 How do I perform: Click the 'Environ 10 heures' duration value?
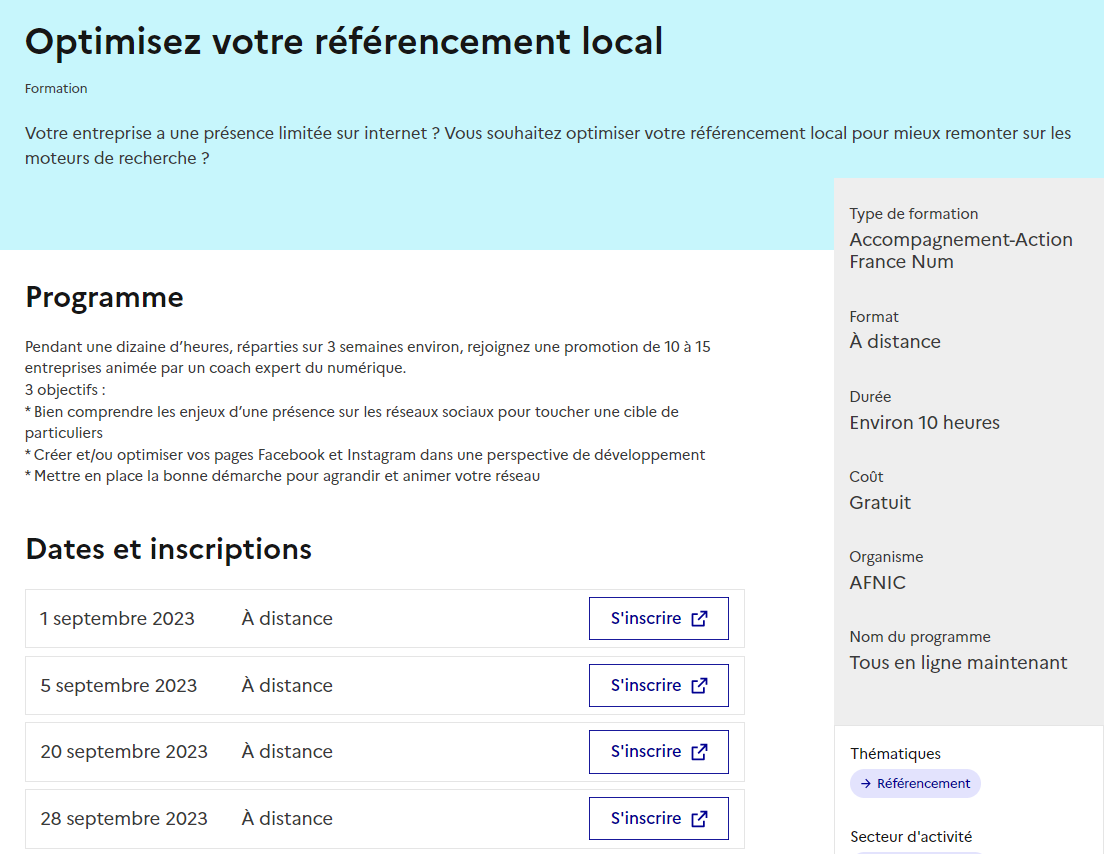(924, 423)
